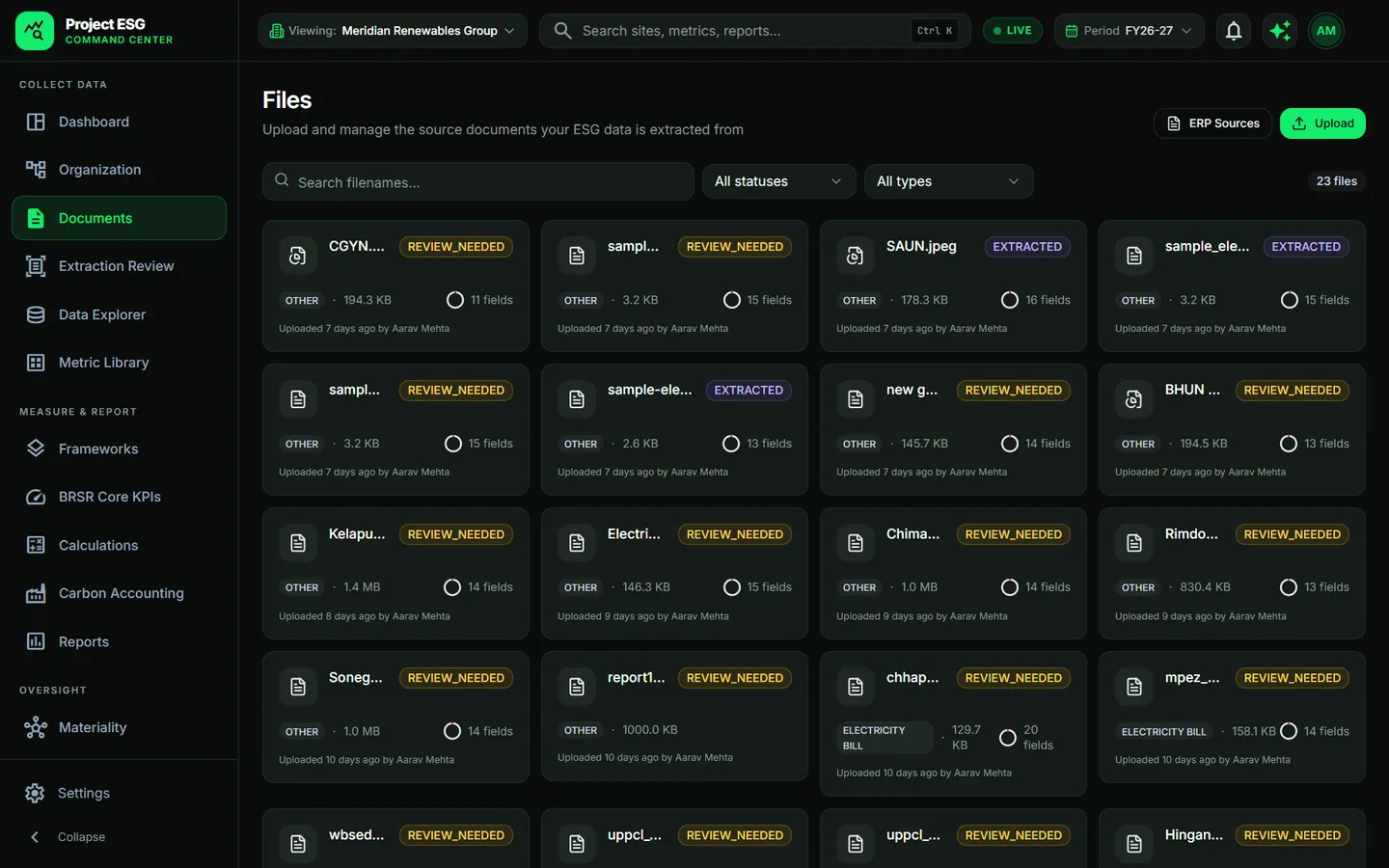
Task: Click the LIVE status badge
Action: pyautogui.click(x=1013, y=31)
